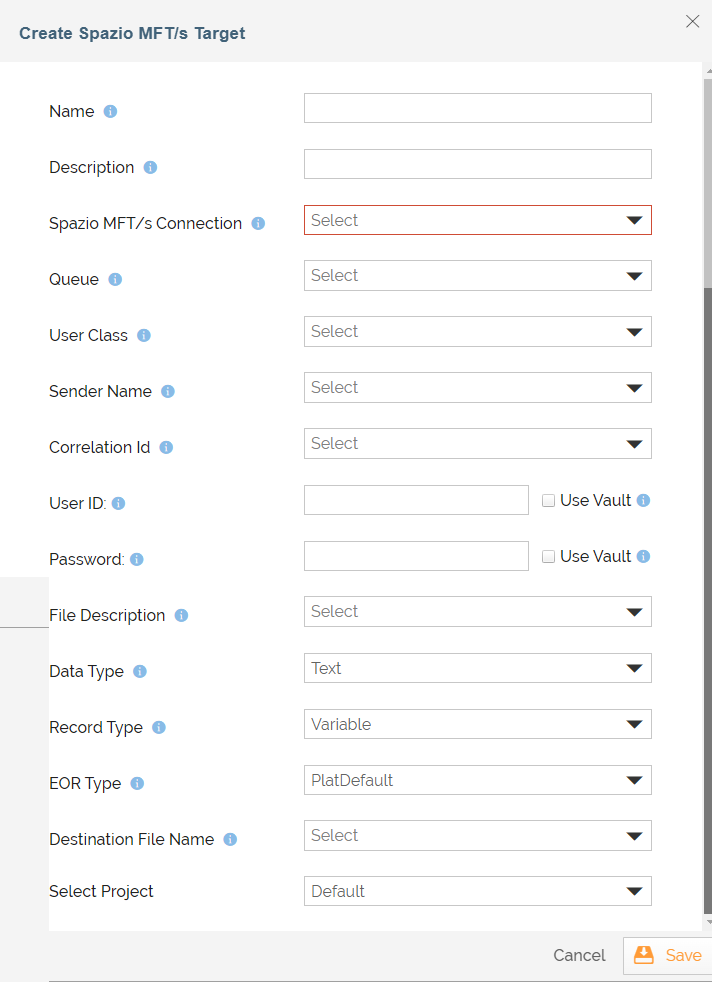
Task: Open the User Class info tooltip icon
Action: (144, 336)
